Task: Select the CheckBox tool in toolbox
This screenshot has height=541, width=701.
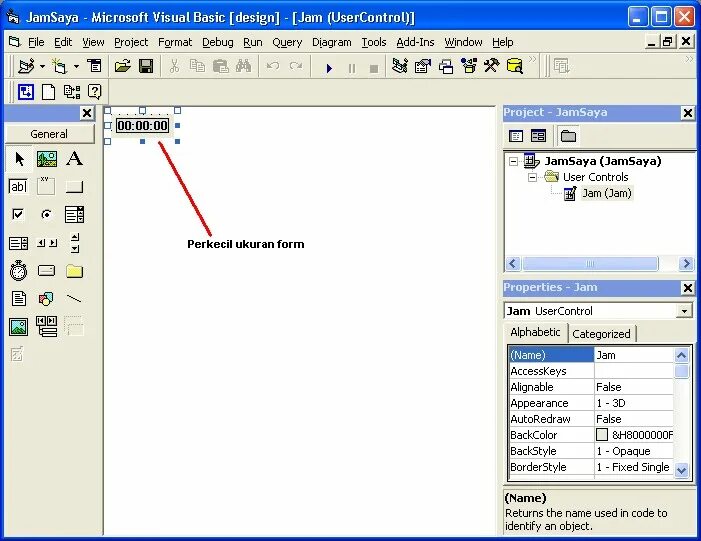Action: 18,215
